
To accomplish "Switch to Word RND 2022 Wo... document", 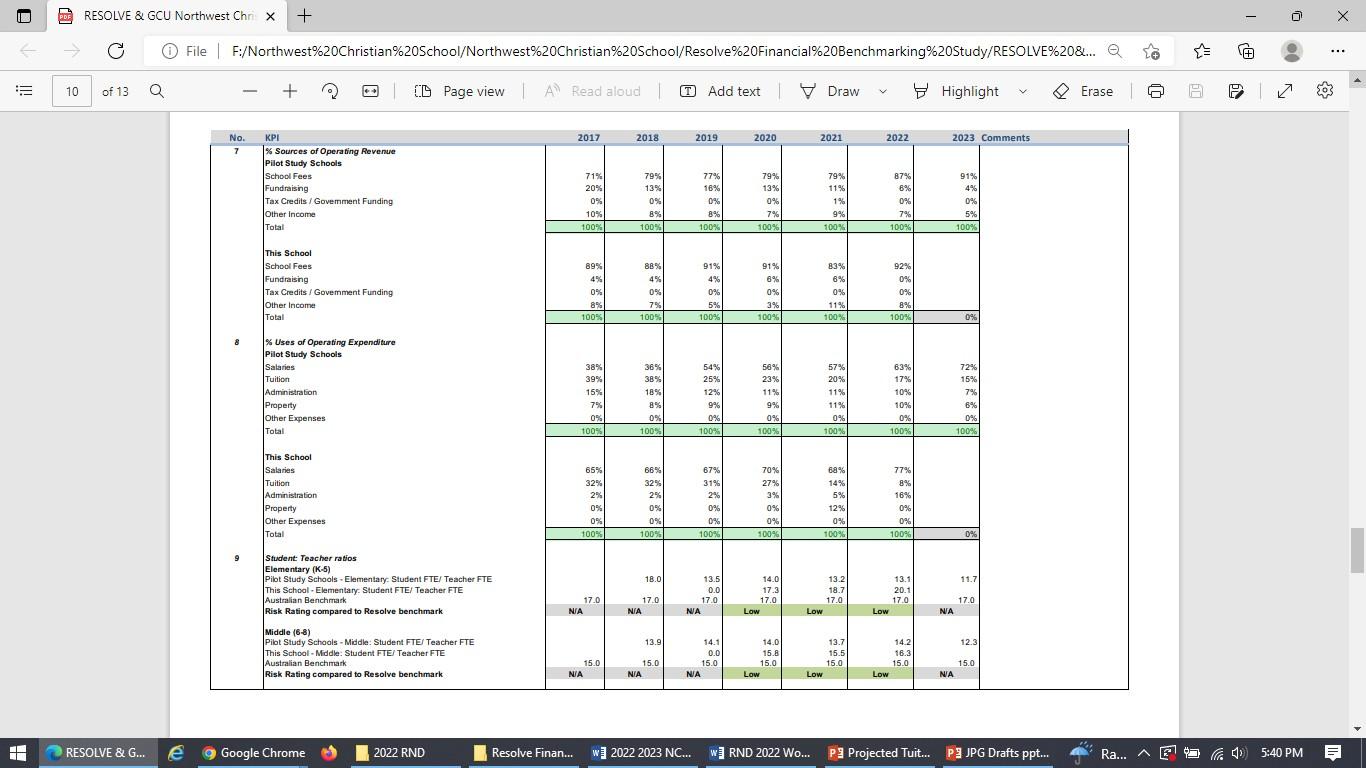I will [760, 753].
